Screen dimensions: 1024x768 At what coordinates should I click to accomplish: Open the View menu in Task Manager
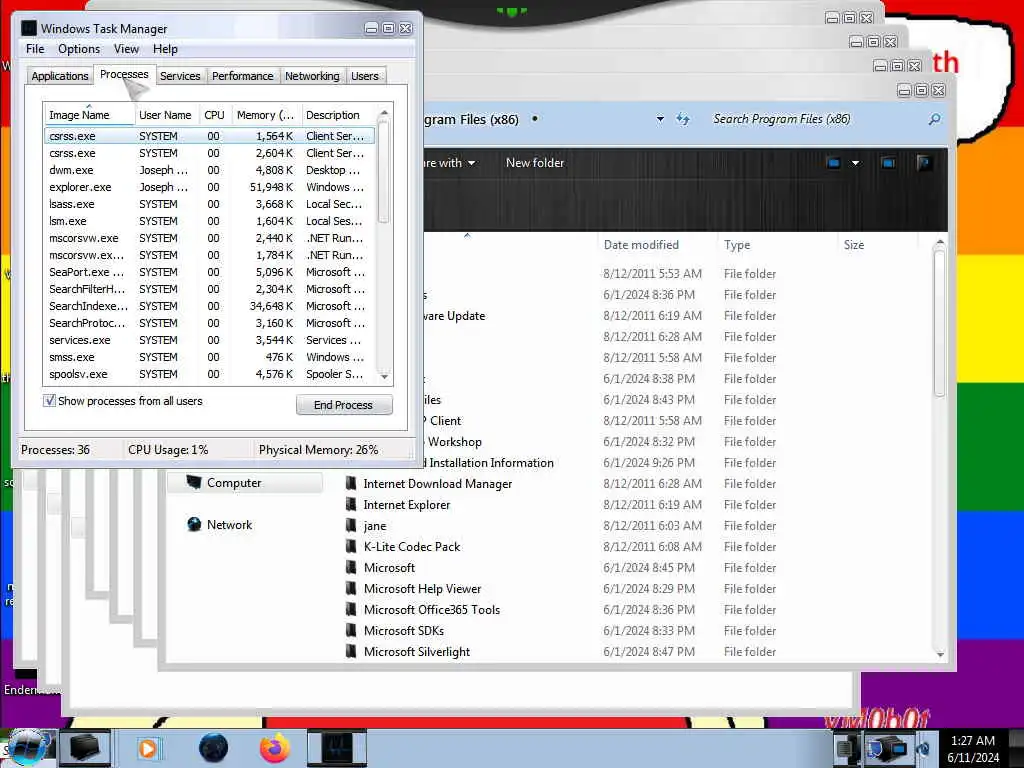pos(126,49)
